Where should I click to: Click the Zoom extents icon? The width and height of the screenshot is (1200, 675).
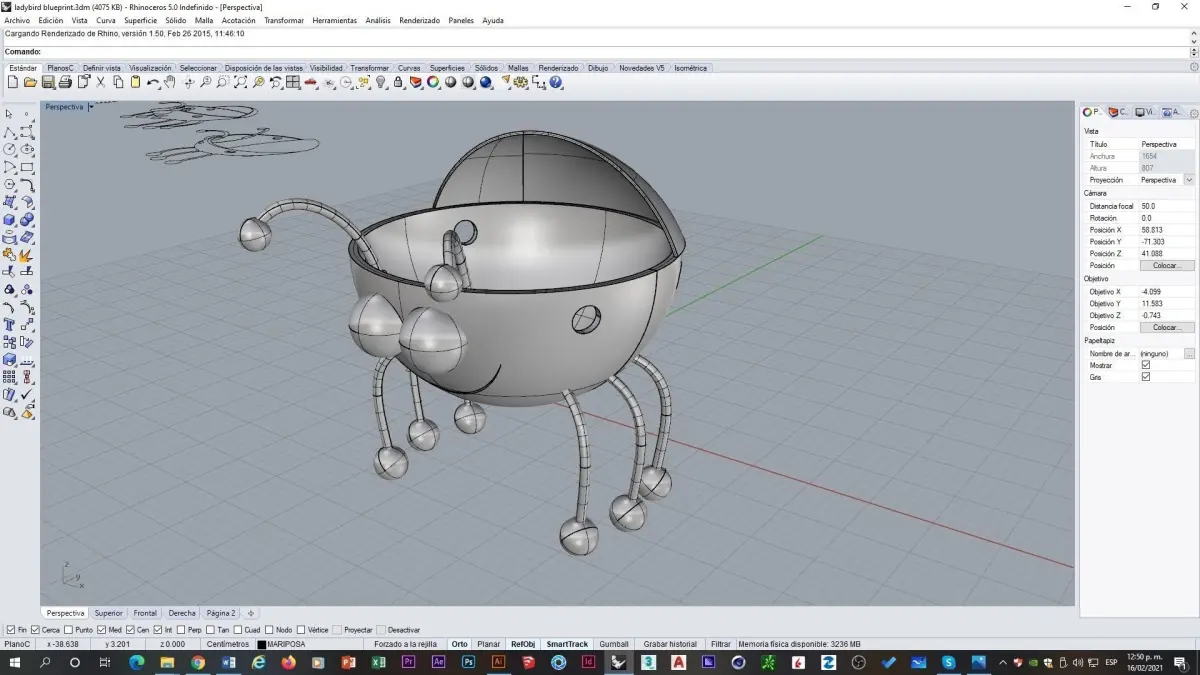(x=241, y=82)
